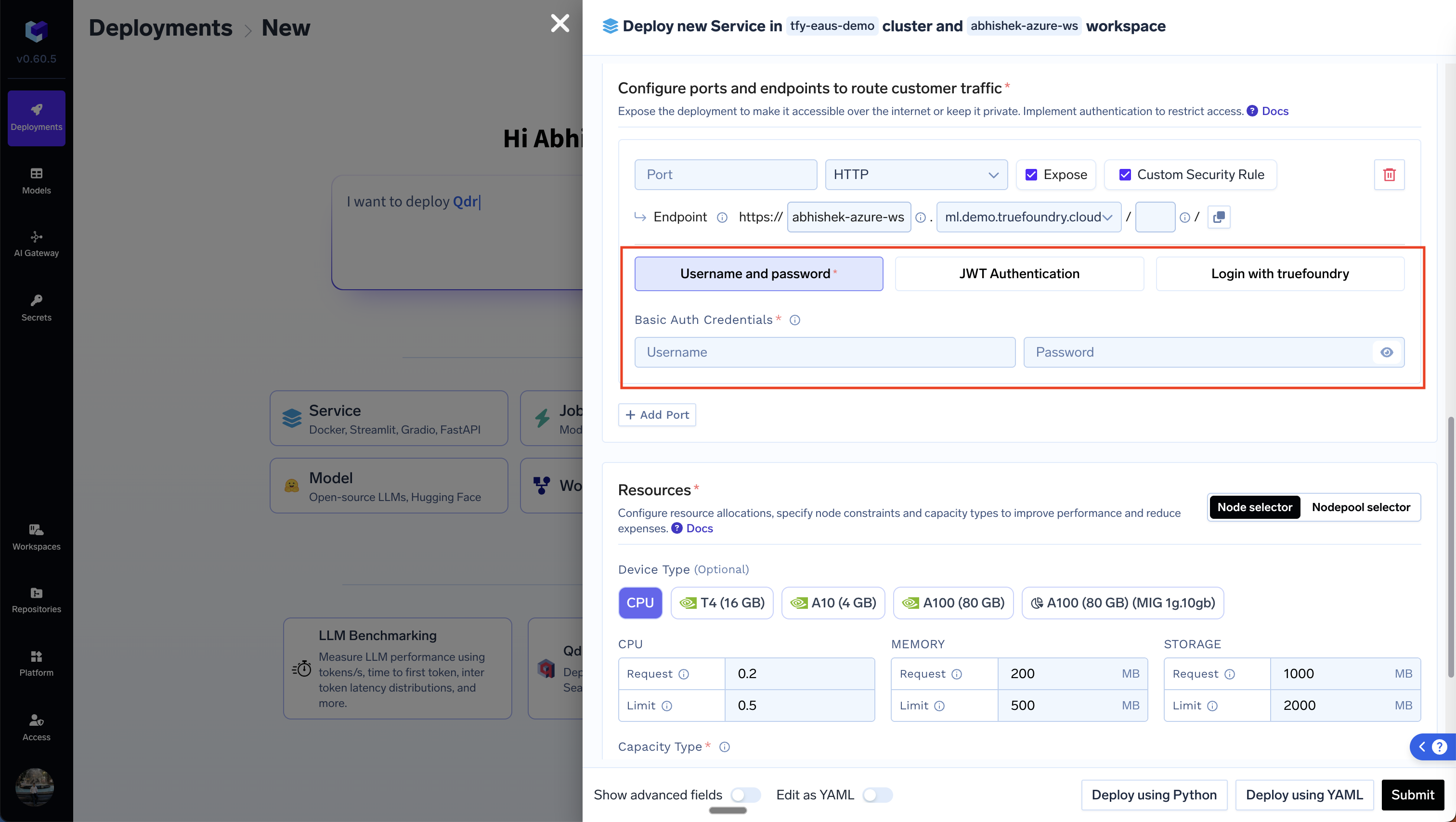The image size is (1456, 822).
Task: Open Platform in the sidebar
Action: click(x=36, y=663)
